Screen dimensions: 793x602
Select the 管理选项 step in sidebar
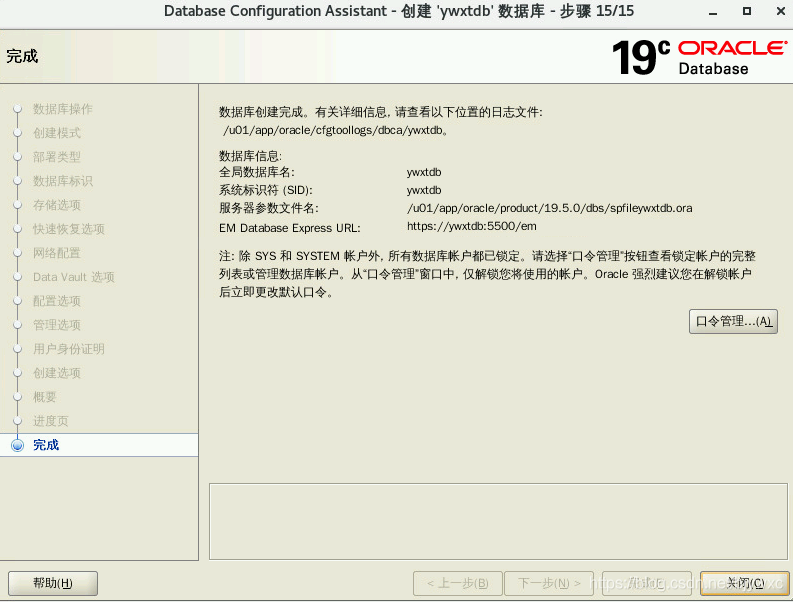point(57,325)
